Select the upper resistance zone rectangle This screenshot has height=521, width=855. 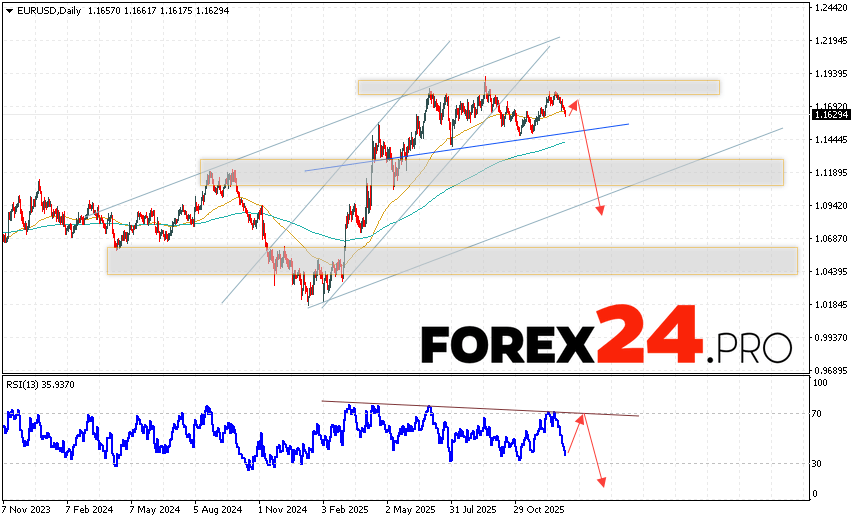click(537, 87)
